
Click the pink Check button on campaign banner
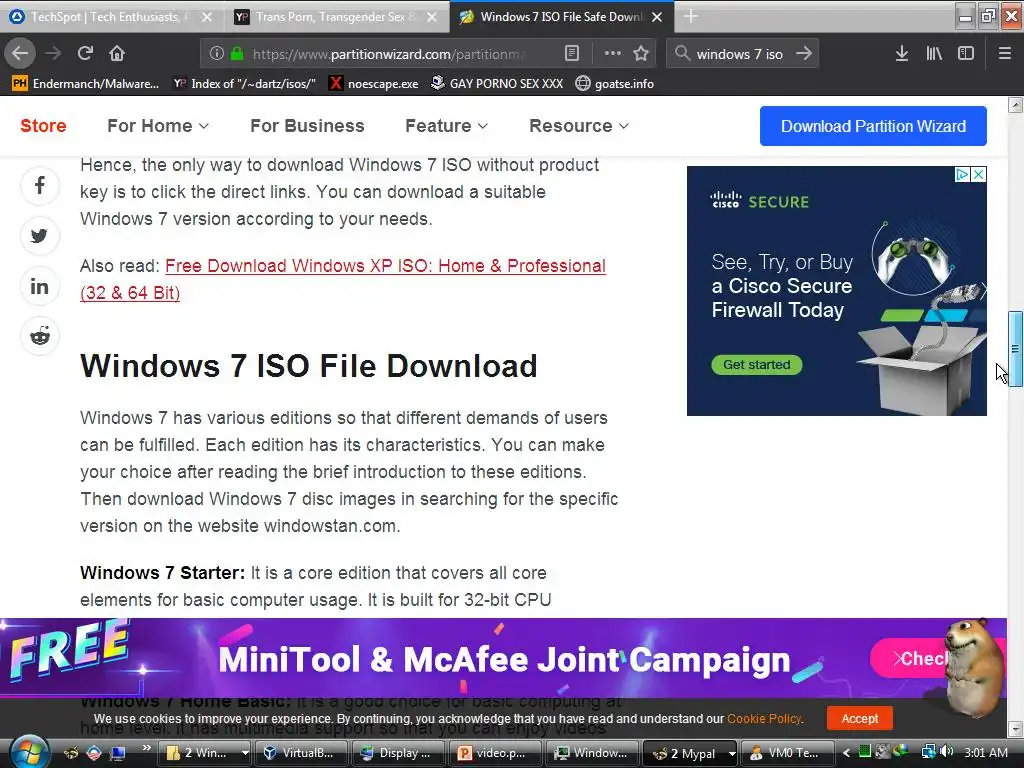pos(911,658)
